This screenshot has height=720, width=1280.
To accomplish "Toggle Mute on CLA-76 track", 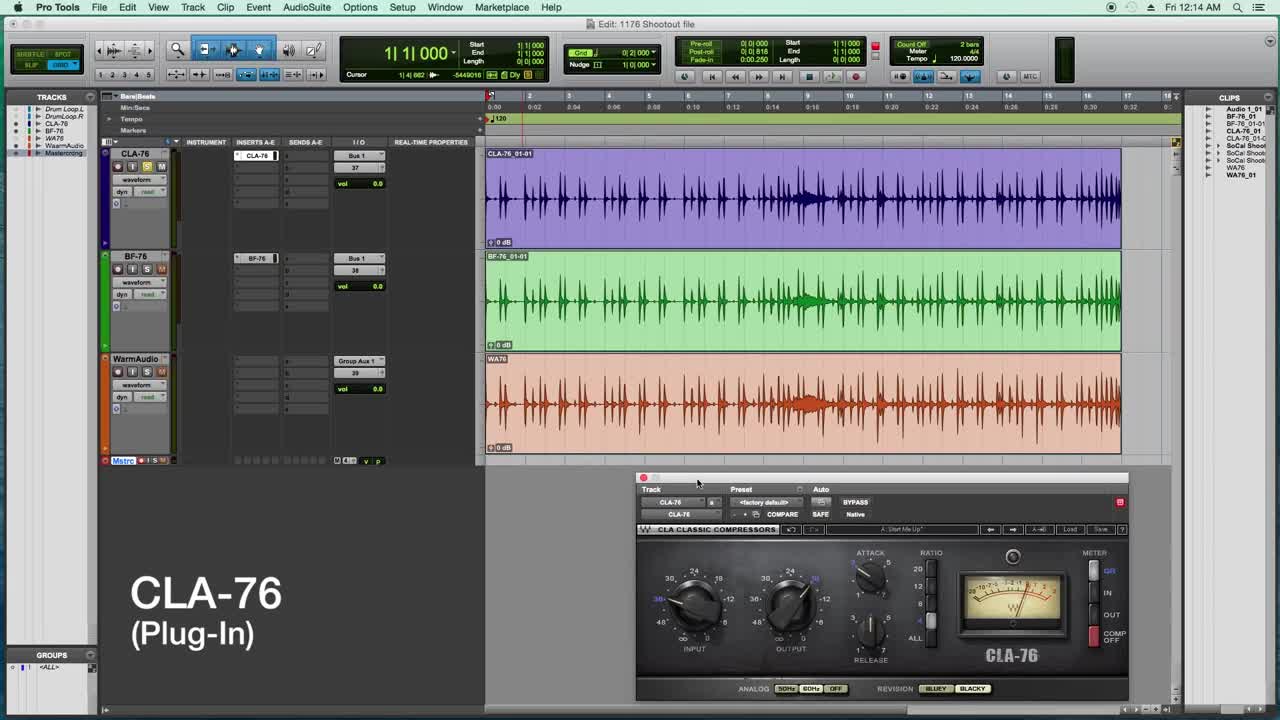I will point(161,167).
